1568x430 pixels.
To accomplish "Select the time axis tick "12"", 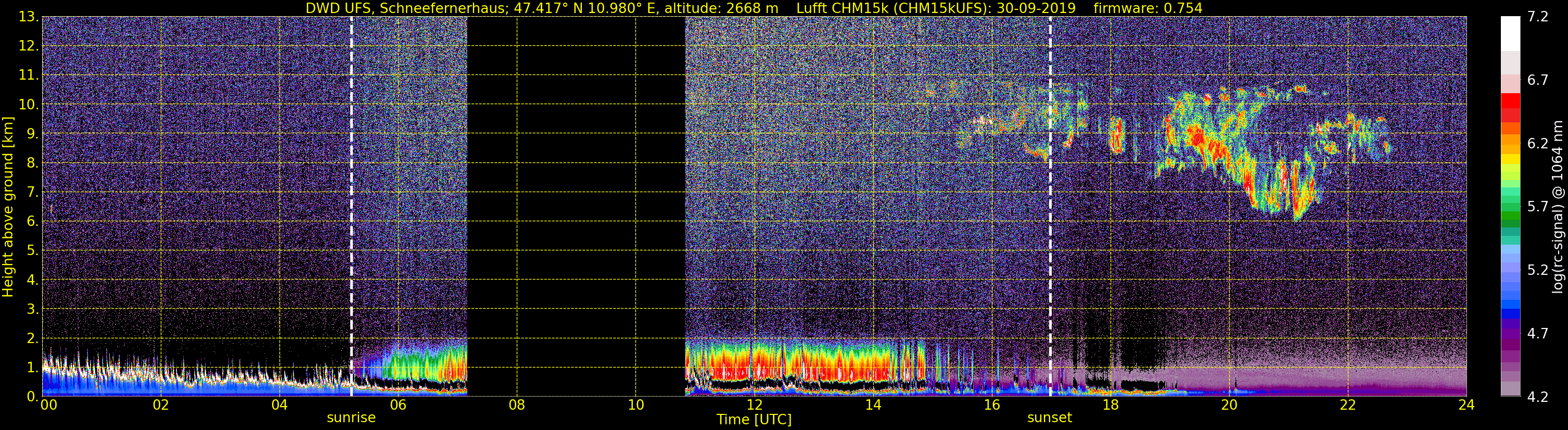I will coord(754,406).
